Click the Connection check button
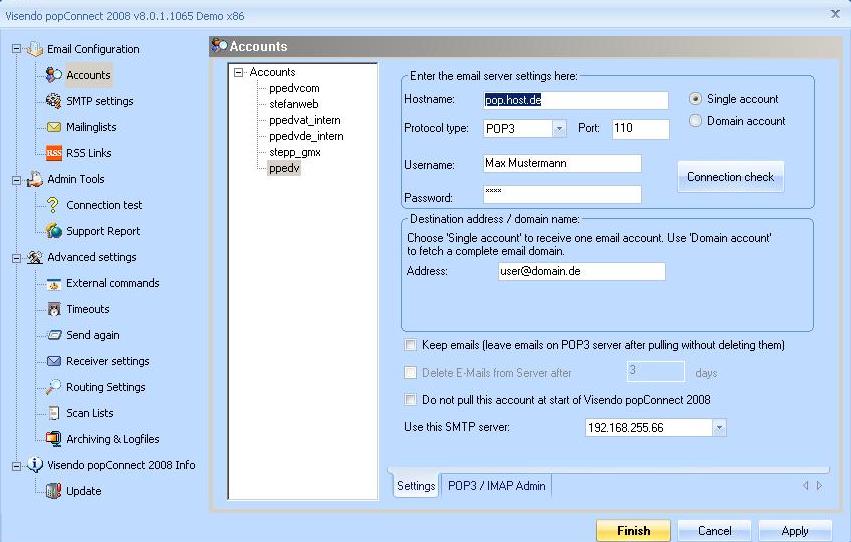Viewport: 851px width, 542px height. click(x=731, y=177)
